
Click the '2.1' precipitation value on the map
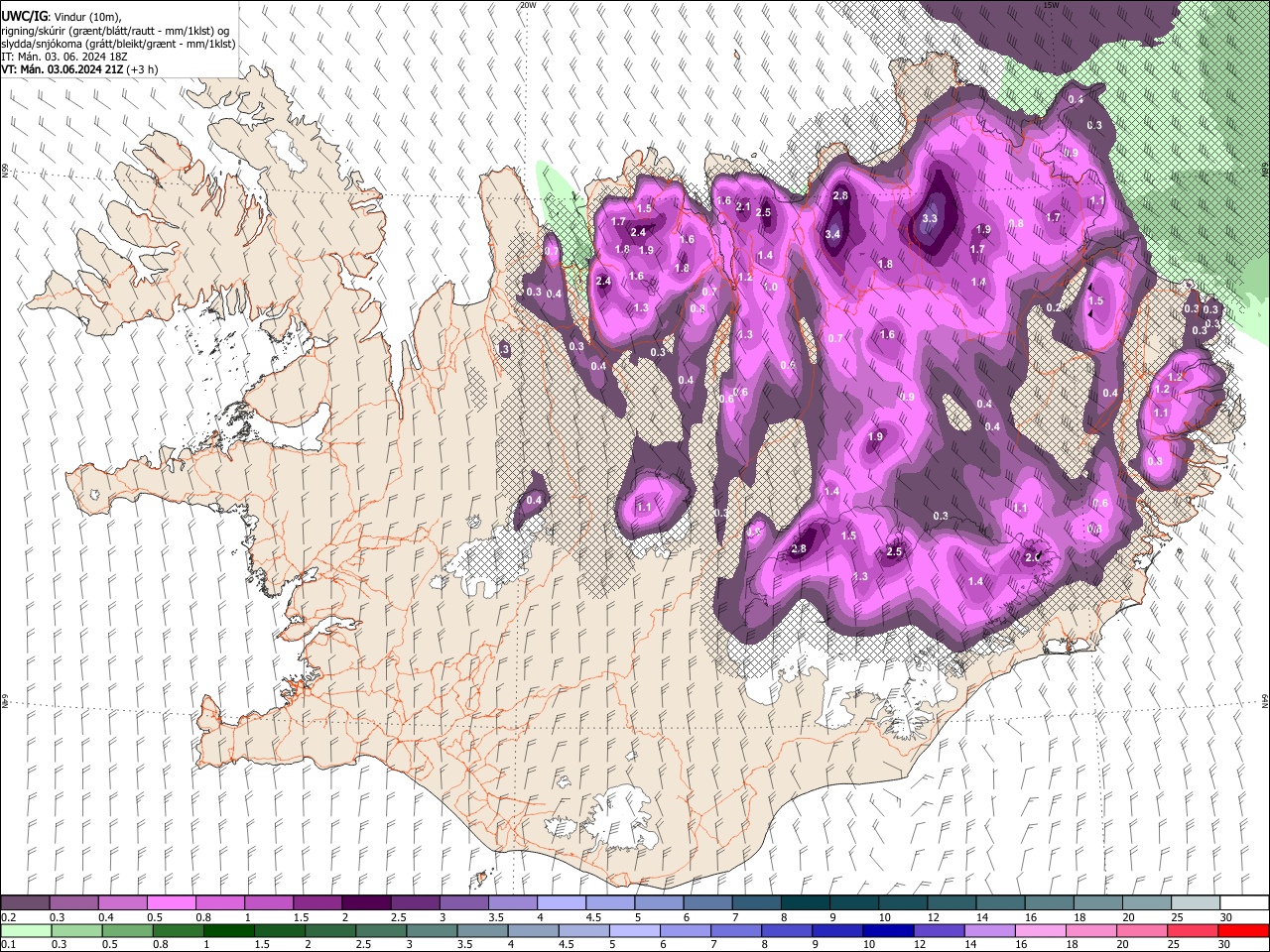coord(744,206)
